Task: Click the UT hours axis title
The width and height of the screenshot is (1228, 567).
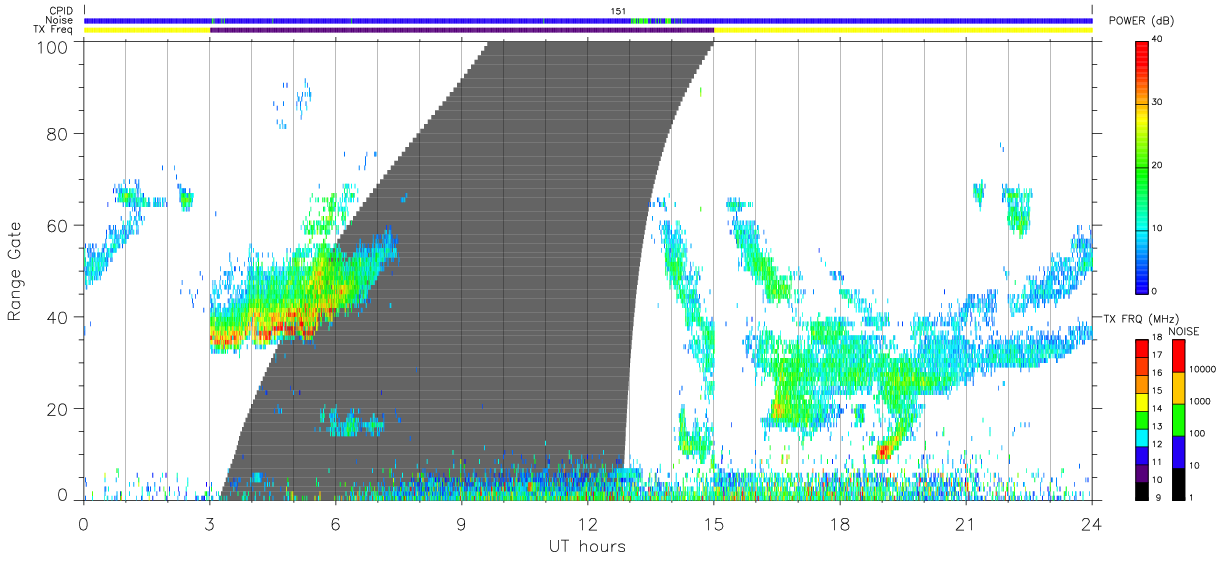Action: pyautogui.click(x=586, y=546)
